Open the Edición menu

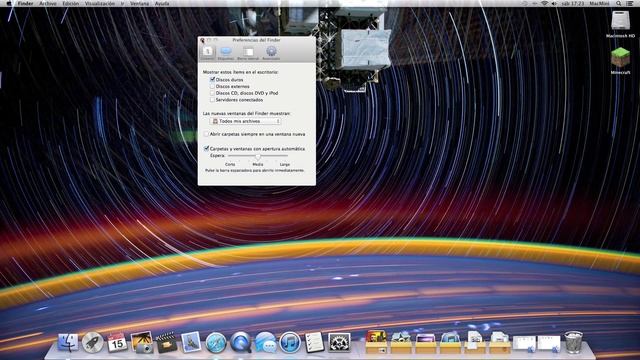point(71,3)
